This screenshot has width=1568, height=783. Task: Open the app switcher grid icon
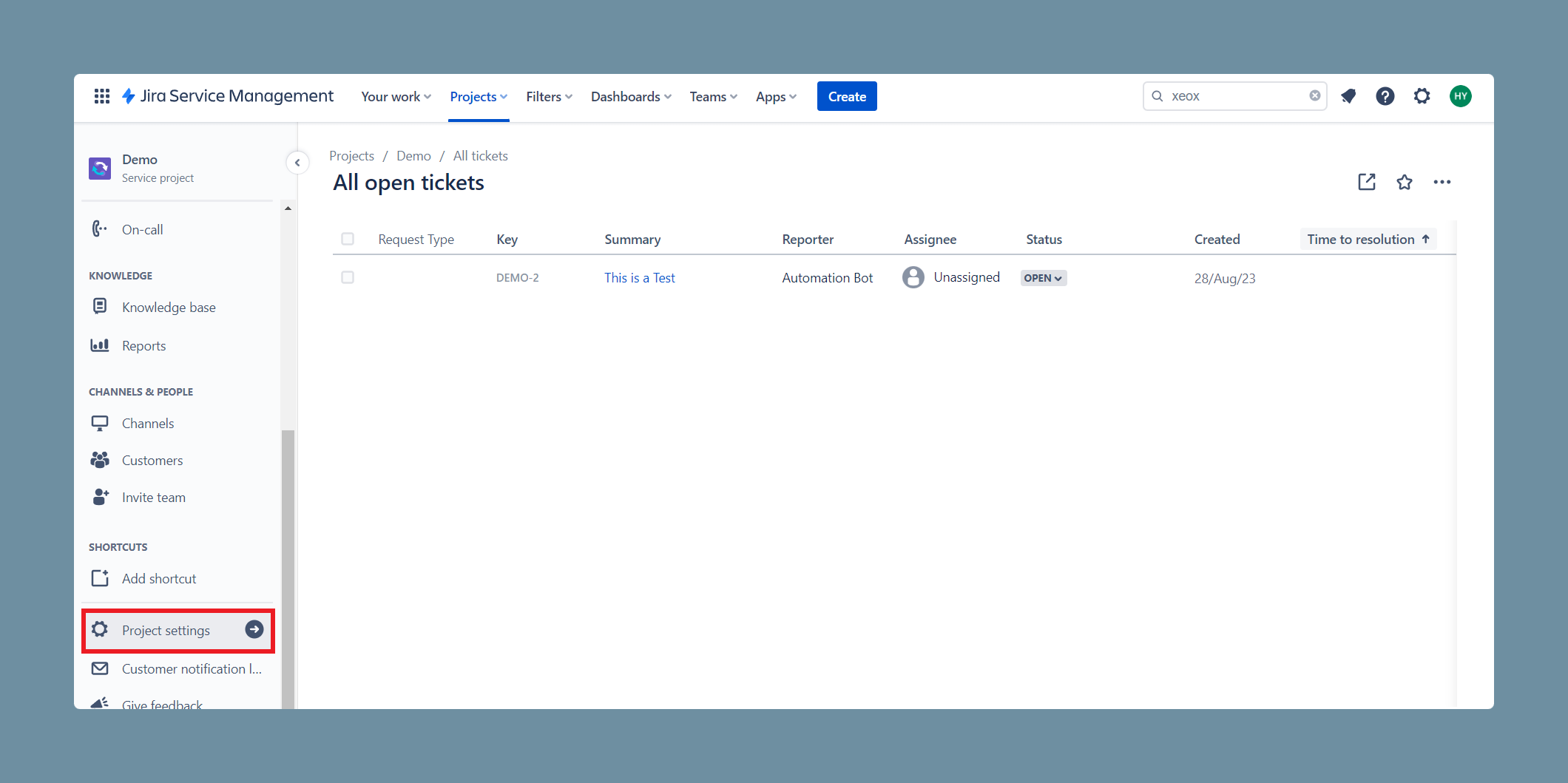pyautogui.click(x=102, y=96)
